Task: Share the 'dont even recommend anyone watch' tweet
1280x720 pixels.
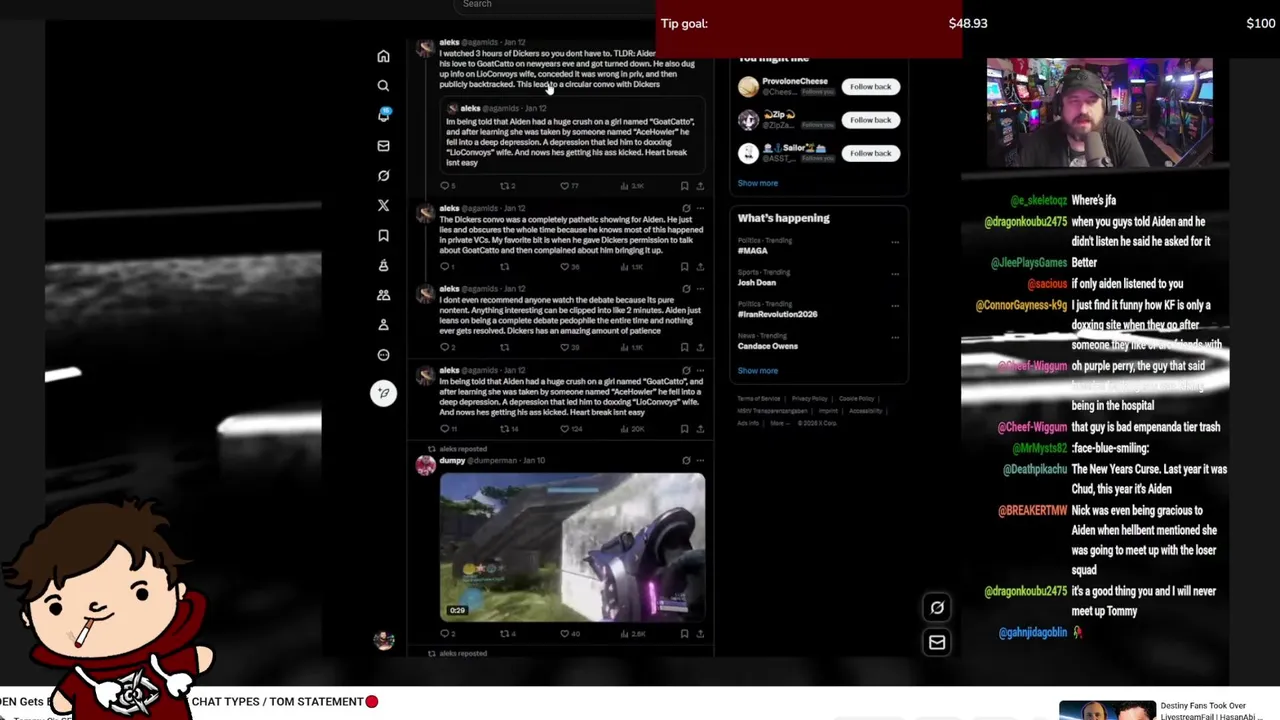Action: (x=700, y=347)
